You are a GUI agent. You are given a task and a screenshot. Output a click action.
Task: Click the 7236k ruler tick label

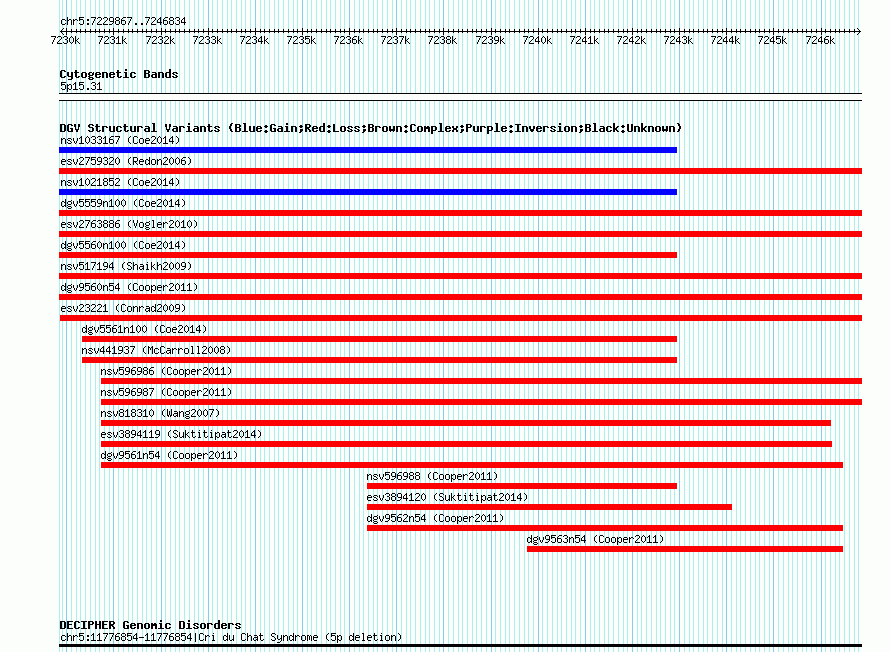coord(348,40)
